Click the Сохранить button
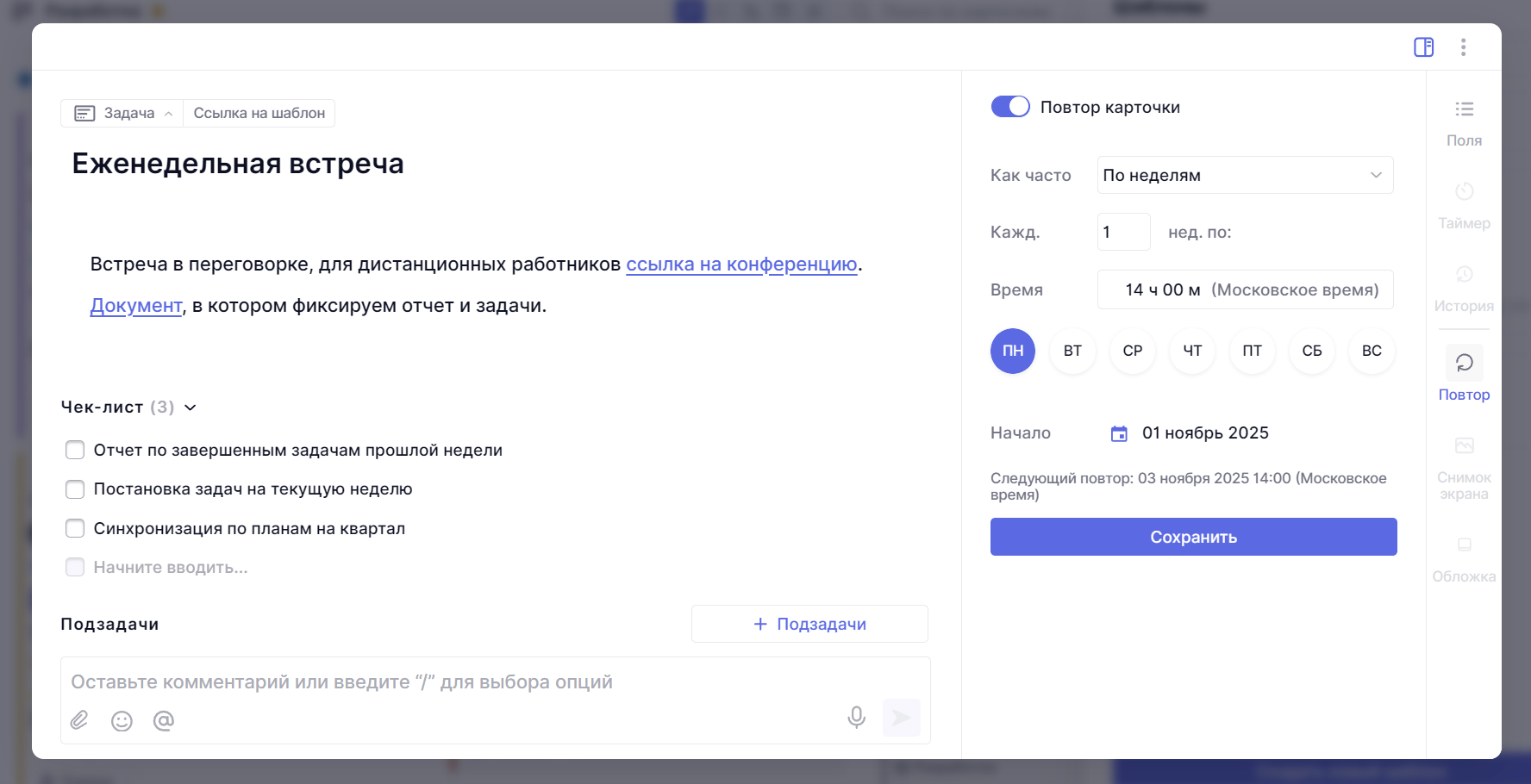This screenshot has height=784, width=1531. tap(1193, 536)
